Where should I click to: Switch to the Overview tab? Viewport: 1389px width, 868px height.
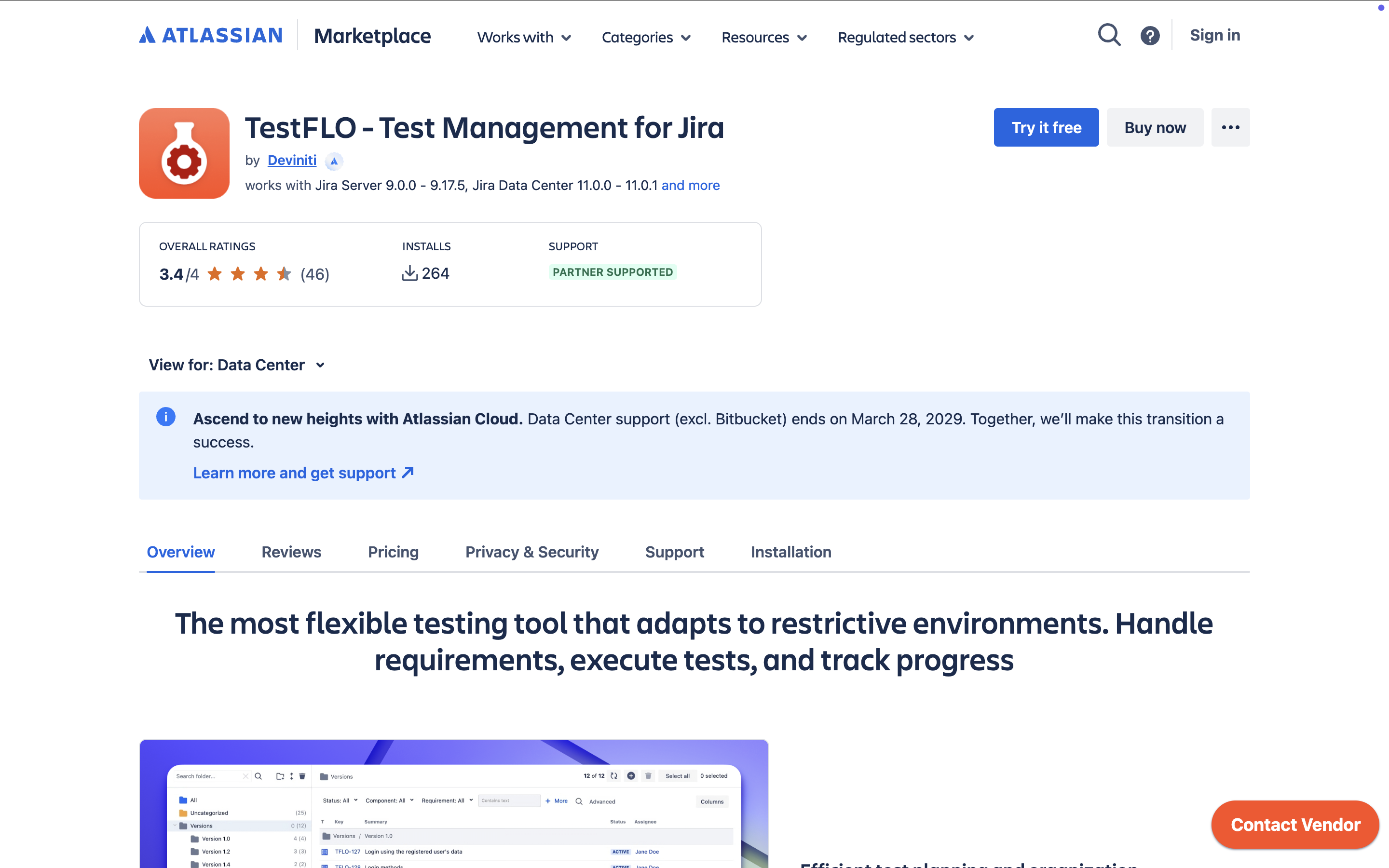coord(181,552)
